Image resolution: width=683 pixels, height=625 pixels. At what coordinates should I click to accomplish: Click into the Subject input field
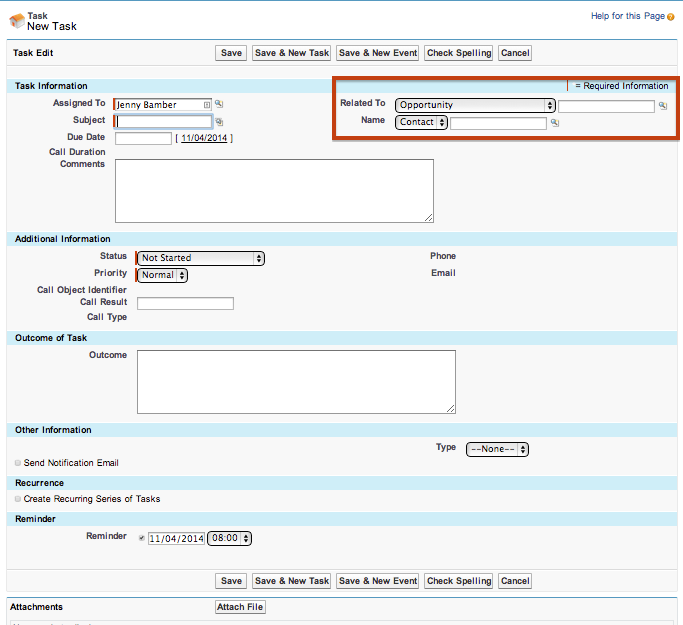tap(164, 122)
